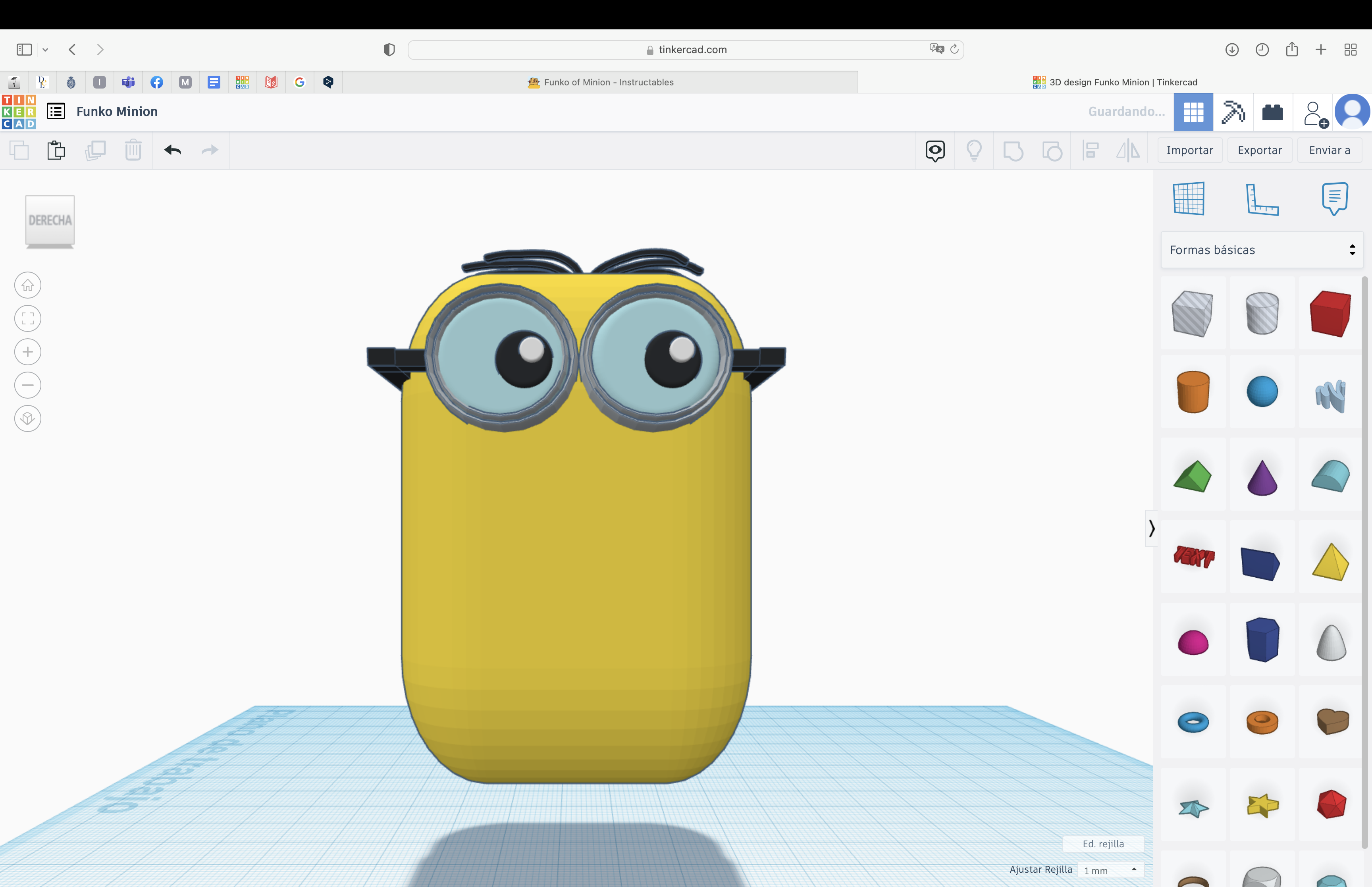Select the blue torus shape
Screen dimensions: 1372x887
pyautogui.click(x=1193, y=722)
